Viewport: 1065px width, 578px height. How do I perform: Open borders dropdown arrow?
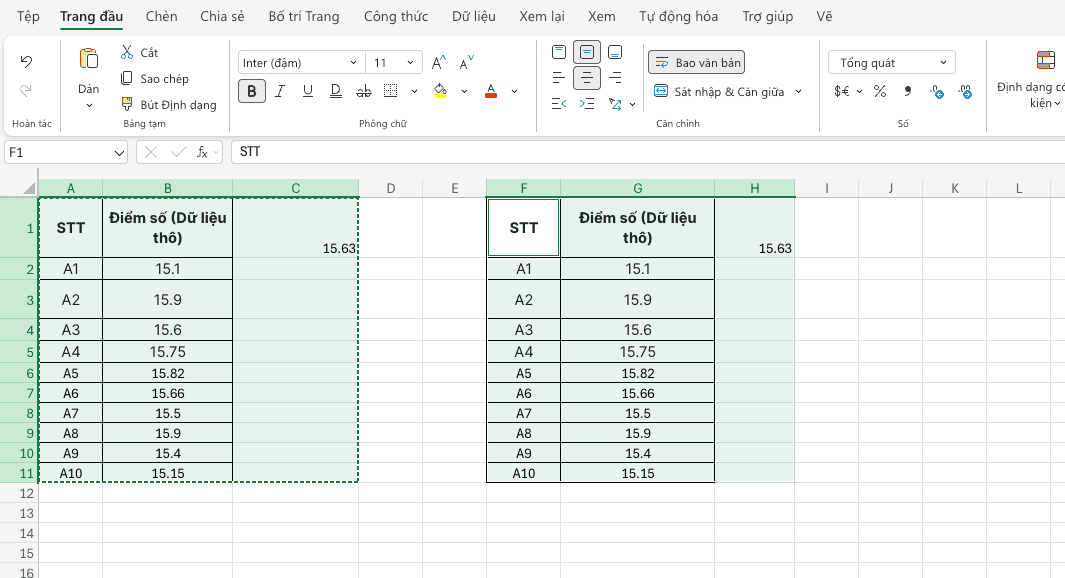pyautogui.click(x=414, y=91)
